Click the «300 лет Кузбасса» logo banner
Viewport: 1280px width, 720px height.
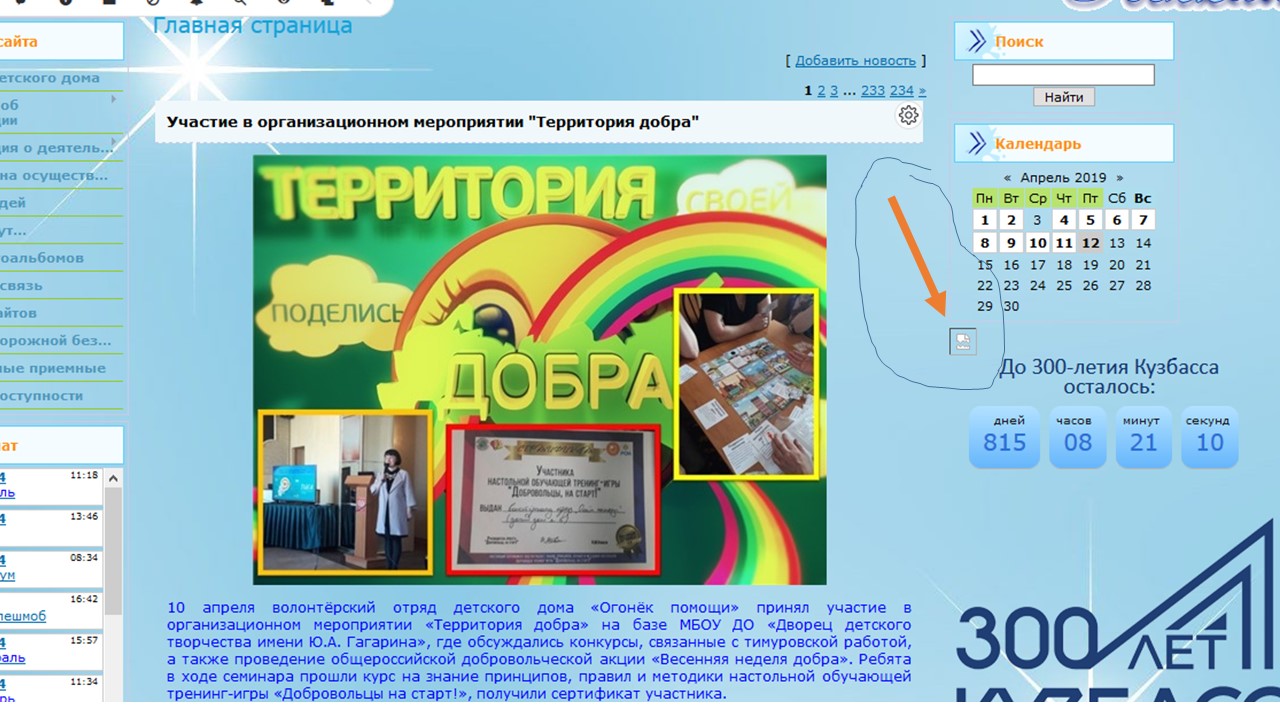pos(1118,610)
